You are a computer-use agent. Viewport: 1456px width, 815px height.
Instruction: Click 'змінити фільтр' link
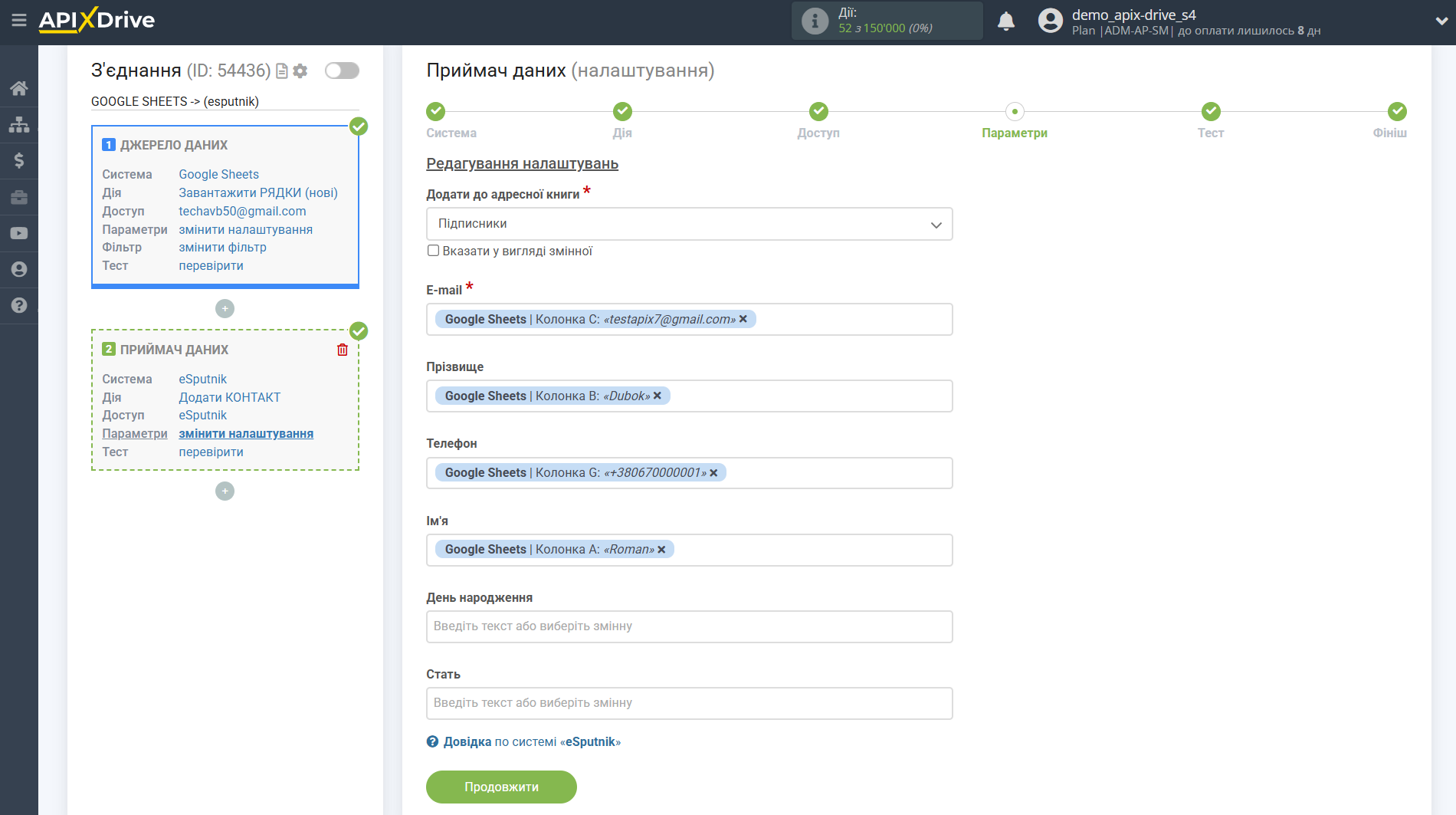tap(222, 247)
